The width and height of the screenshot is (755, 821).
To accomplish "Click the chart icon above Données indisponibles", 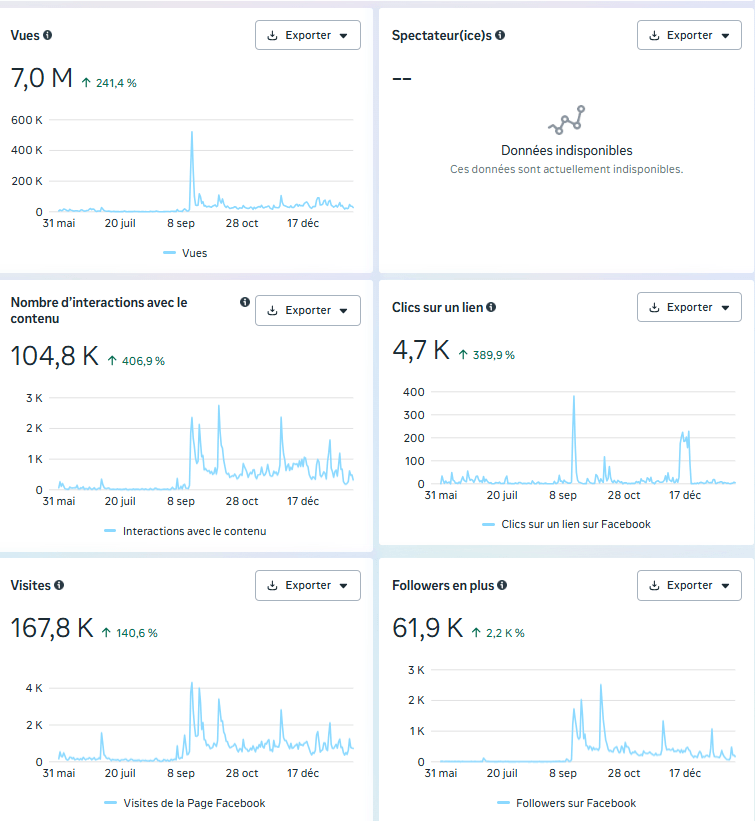I will click(566, 120).
